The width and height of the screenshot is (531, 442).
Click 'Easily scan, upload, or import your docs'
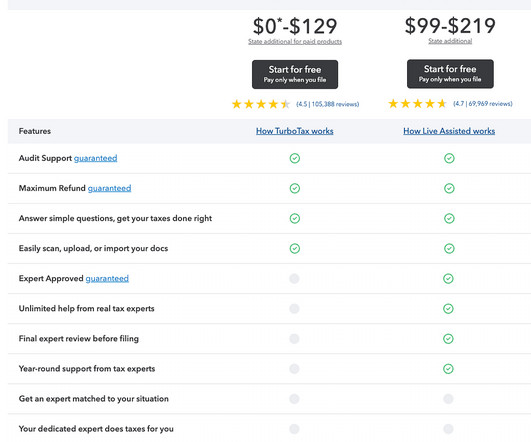tap(93, 249)
